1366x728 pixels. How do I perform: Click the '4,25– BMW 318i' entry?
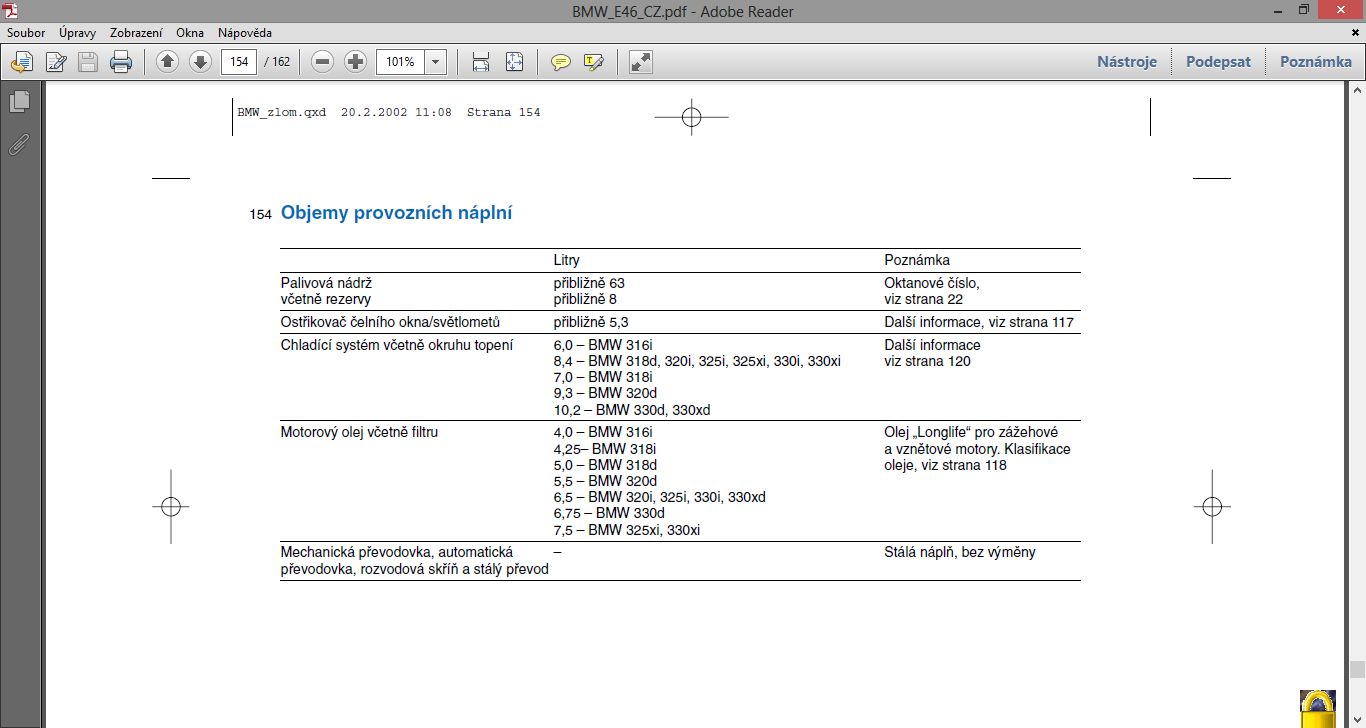point(604,449)
